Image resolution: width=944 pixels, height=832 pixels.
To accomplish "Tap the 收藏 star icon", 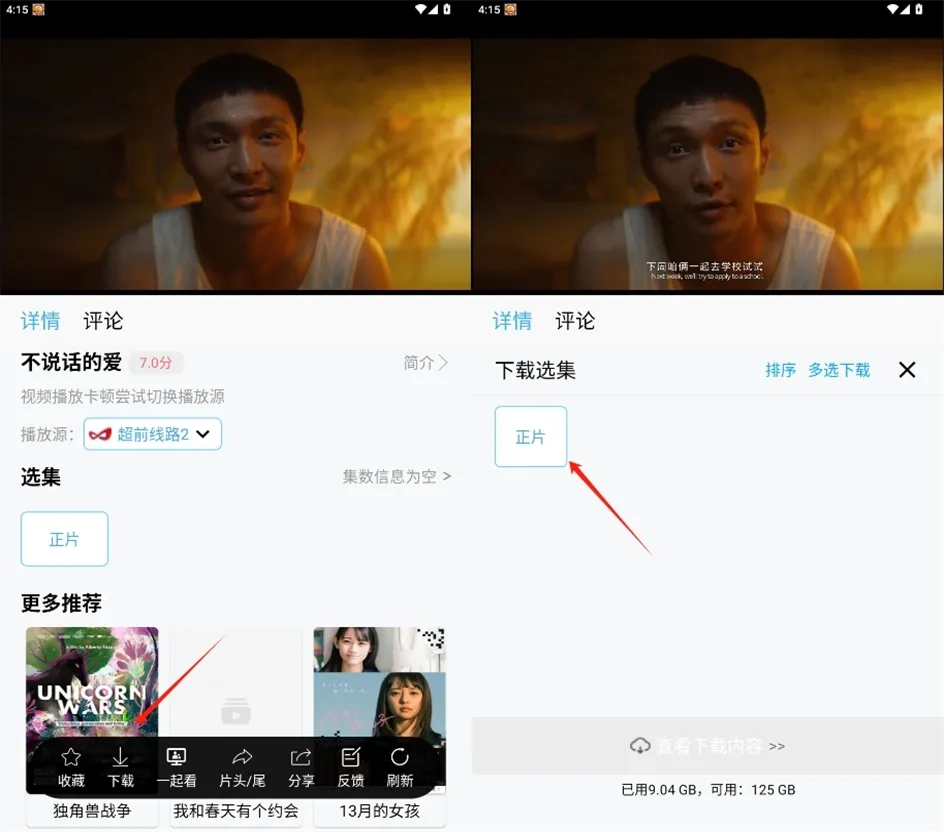I will (x=71, y=758).
